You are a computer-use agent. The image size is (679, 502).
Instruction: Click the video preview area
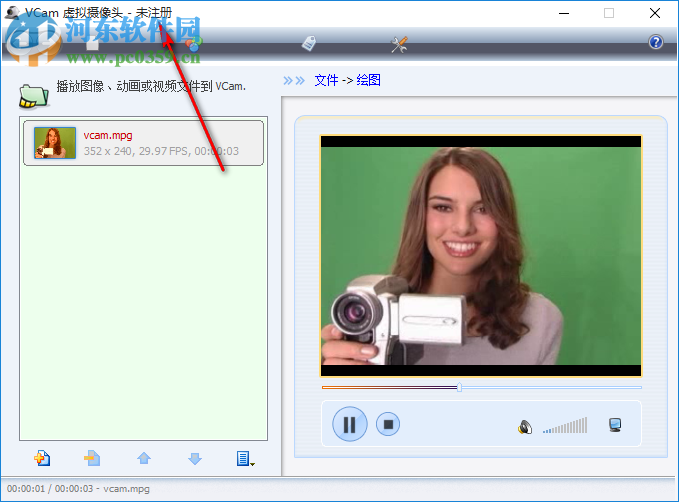(x=480, y=256)
